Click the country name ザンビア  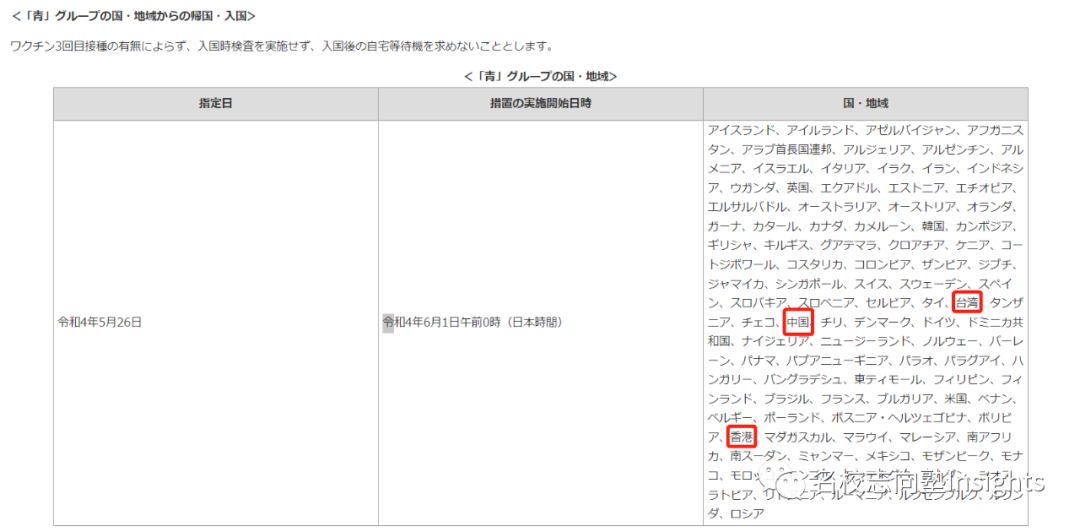point(944,265)
